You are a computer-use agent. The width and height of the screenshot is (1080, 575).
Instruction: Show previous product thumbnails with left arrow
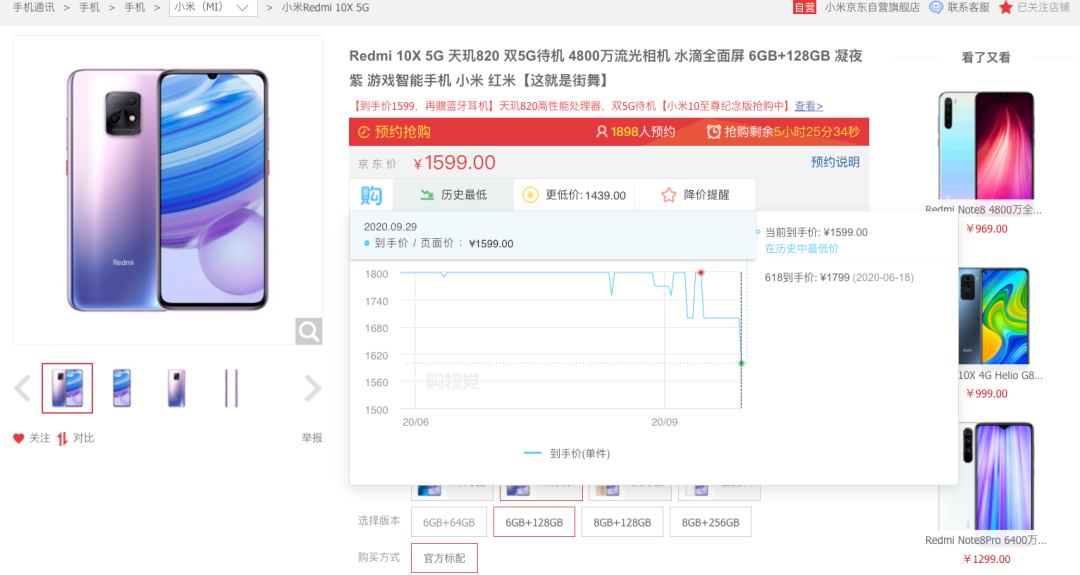(23, 388)
